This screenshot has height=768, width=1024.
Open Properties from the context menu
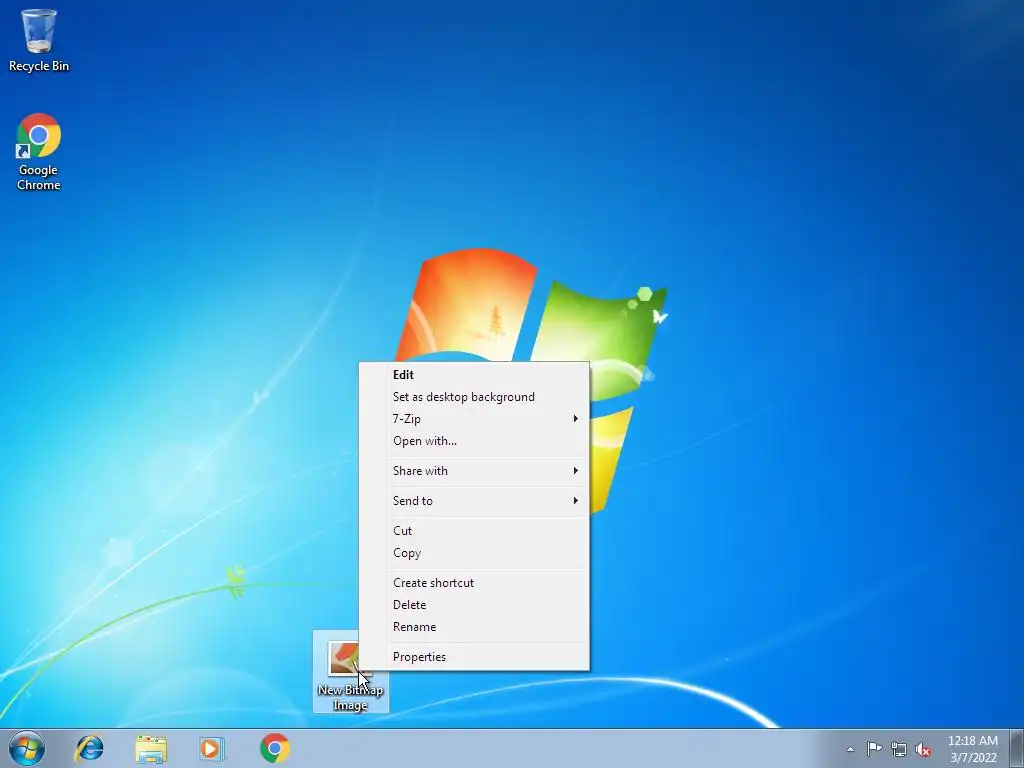pyautogui.click(x=474, y=657)
